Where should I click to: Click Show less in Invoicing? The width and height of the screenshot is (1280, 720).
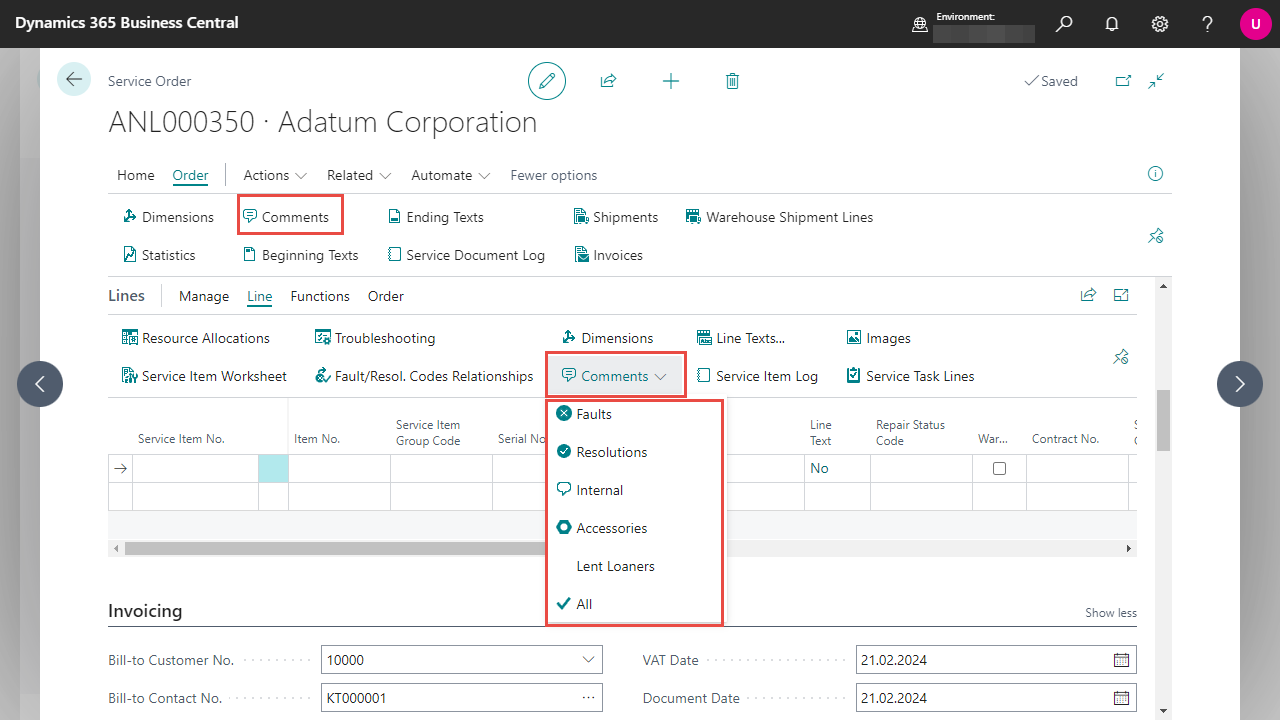pos(1111,613)
